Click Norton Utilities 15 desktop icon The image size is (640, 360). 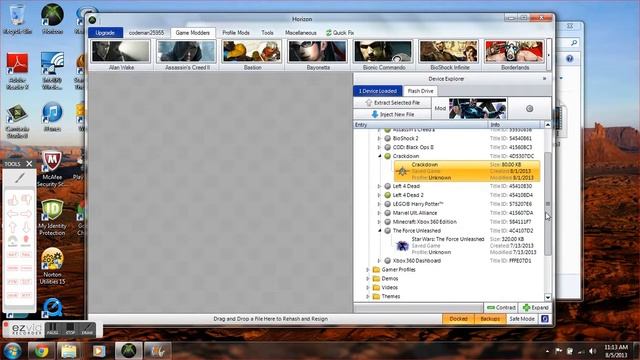(52, 266)
